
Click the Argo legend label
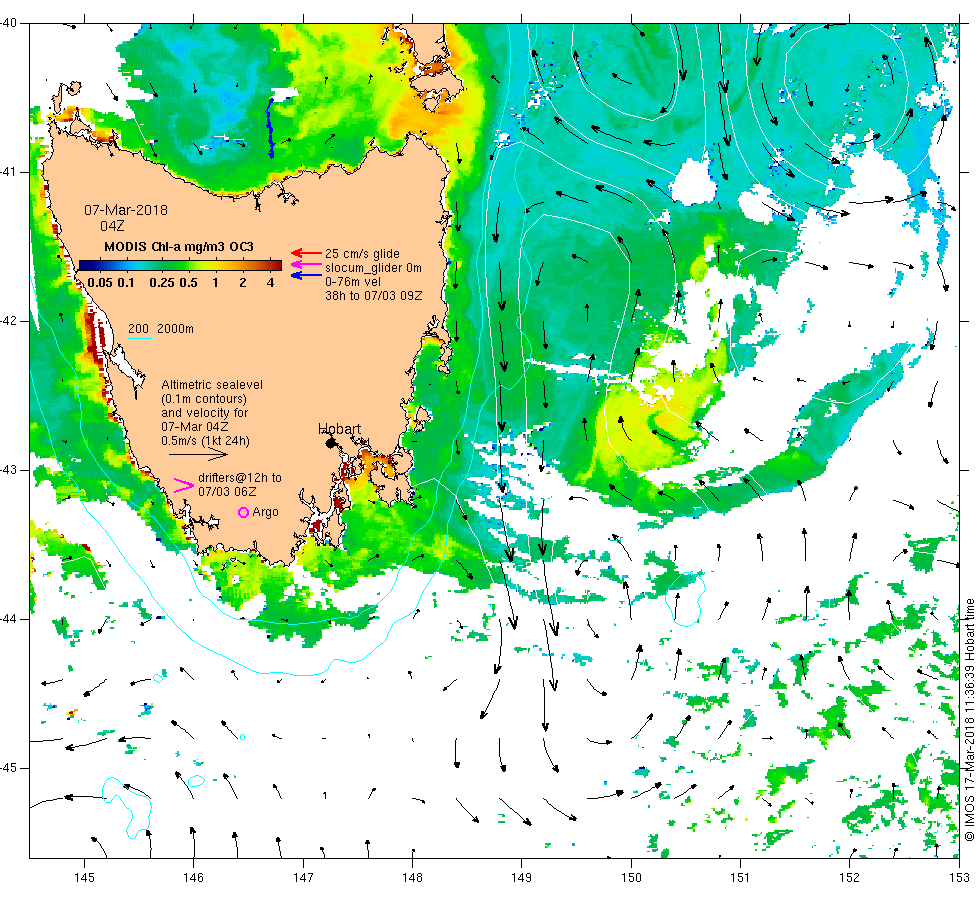point(266,512)
